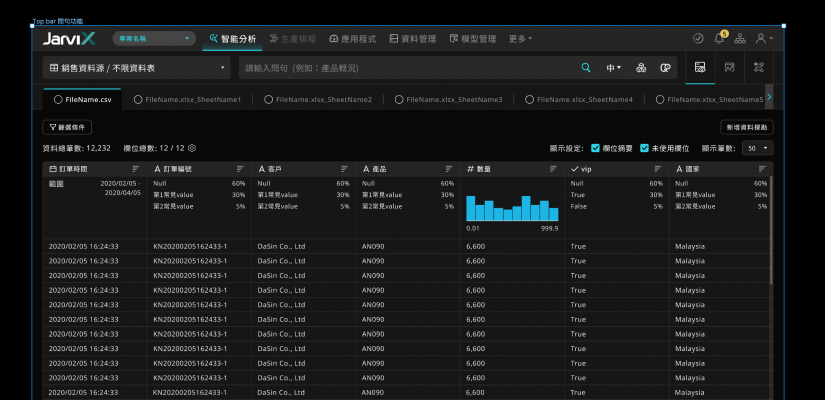
Task: Click the JarviX logo
Action: point(69,38)
